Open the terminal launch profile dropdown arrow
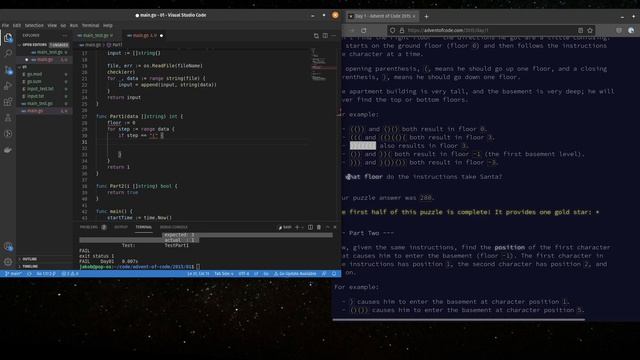Screen dimensions: 640x360 coord(302,227)
